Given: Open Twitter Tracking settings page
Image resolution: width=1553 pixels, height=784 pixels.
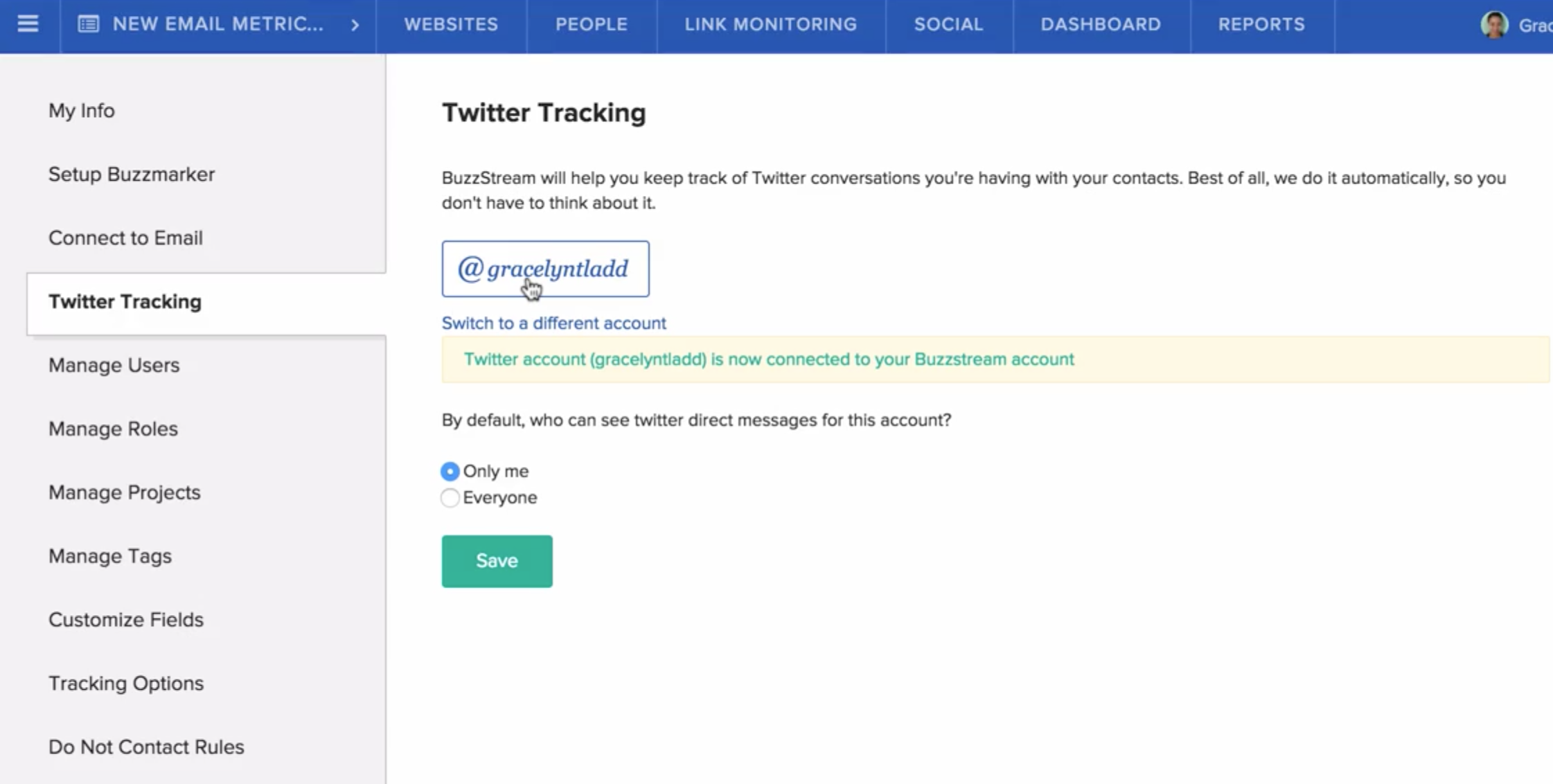Looking at the screenshot, I should point(124,301).
